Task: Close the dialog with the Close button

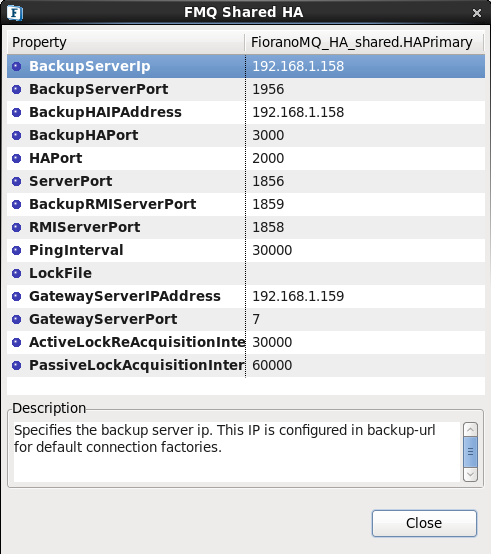Action: (x=424, y=523)
